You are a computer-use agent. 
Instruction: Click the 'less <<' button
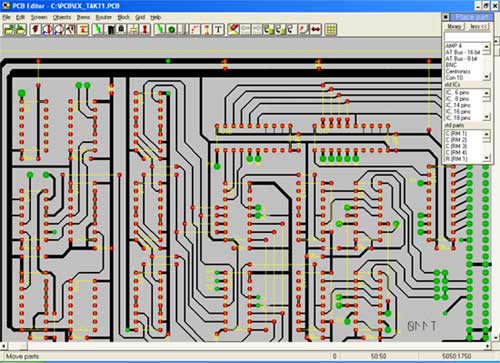coord(479,26)
